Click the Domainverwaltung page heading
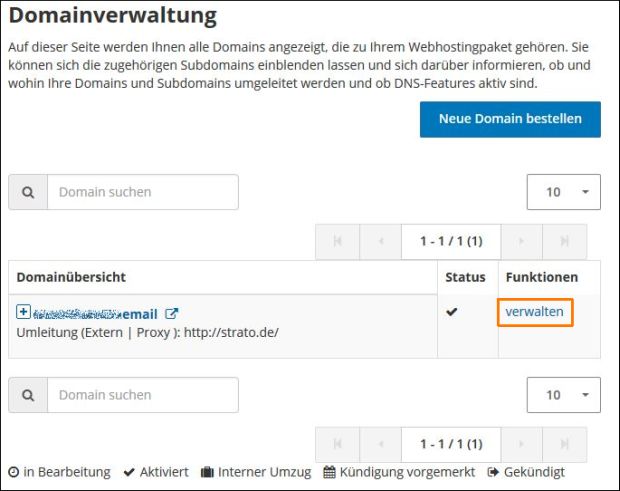 tap(113, 16)
